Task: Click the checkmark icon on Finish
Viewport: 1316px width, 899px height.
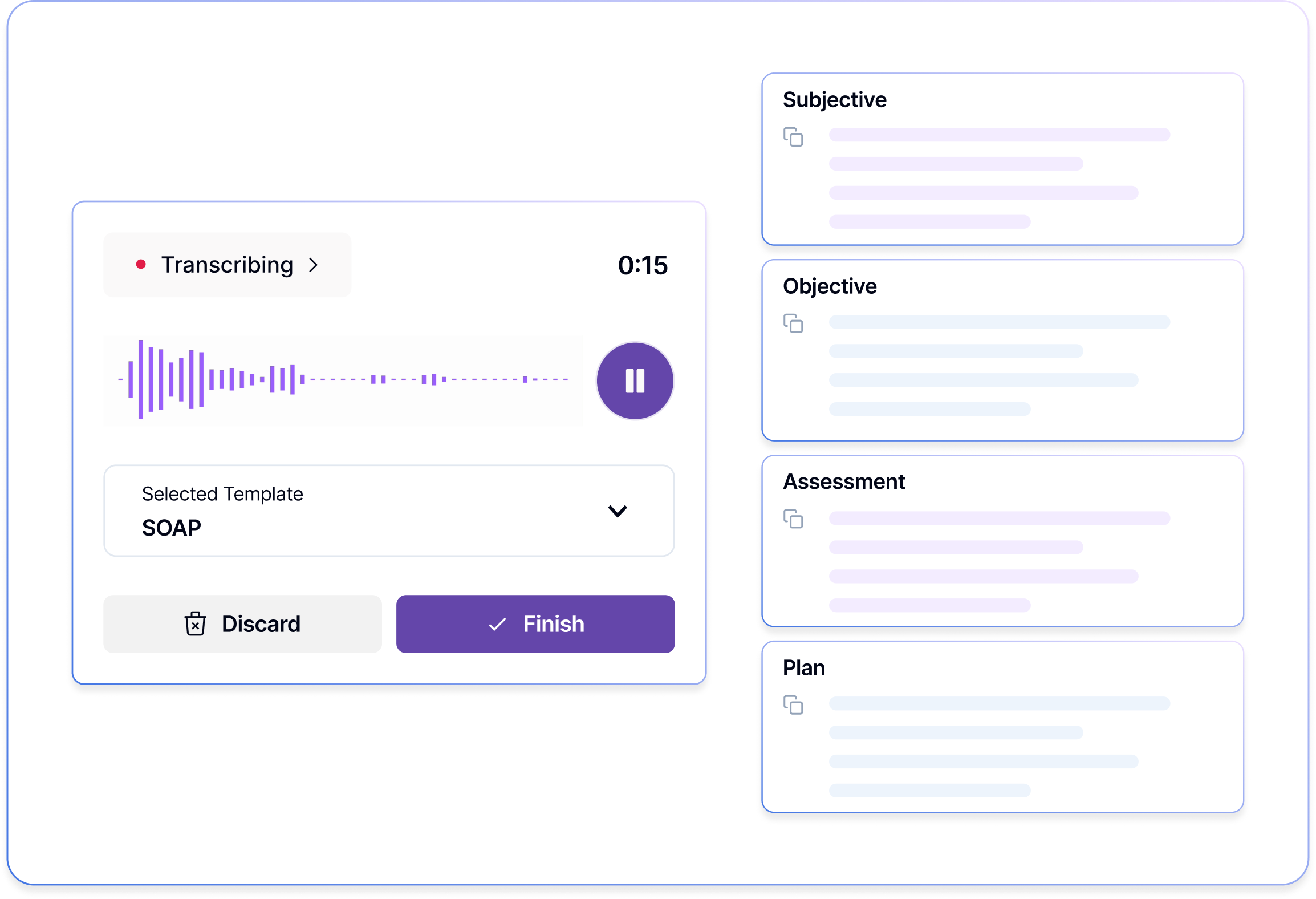Action: (497, 624)
